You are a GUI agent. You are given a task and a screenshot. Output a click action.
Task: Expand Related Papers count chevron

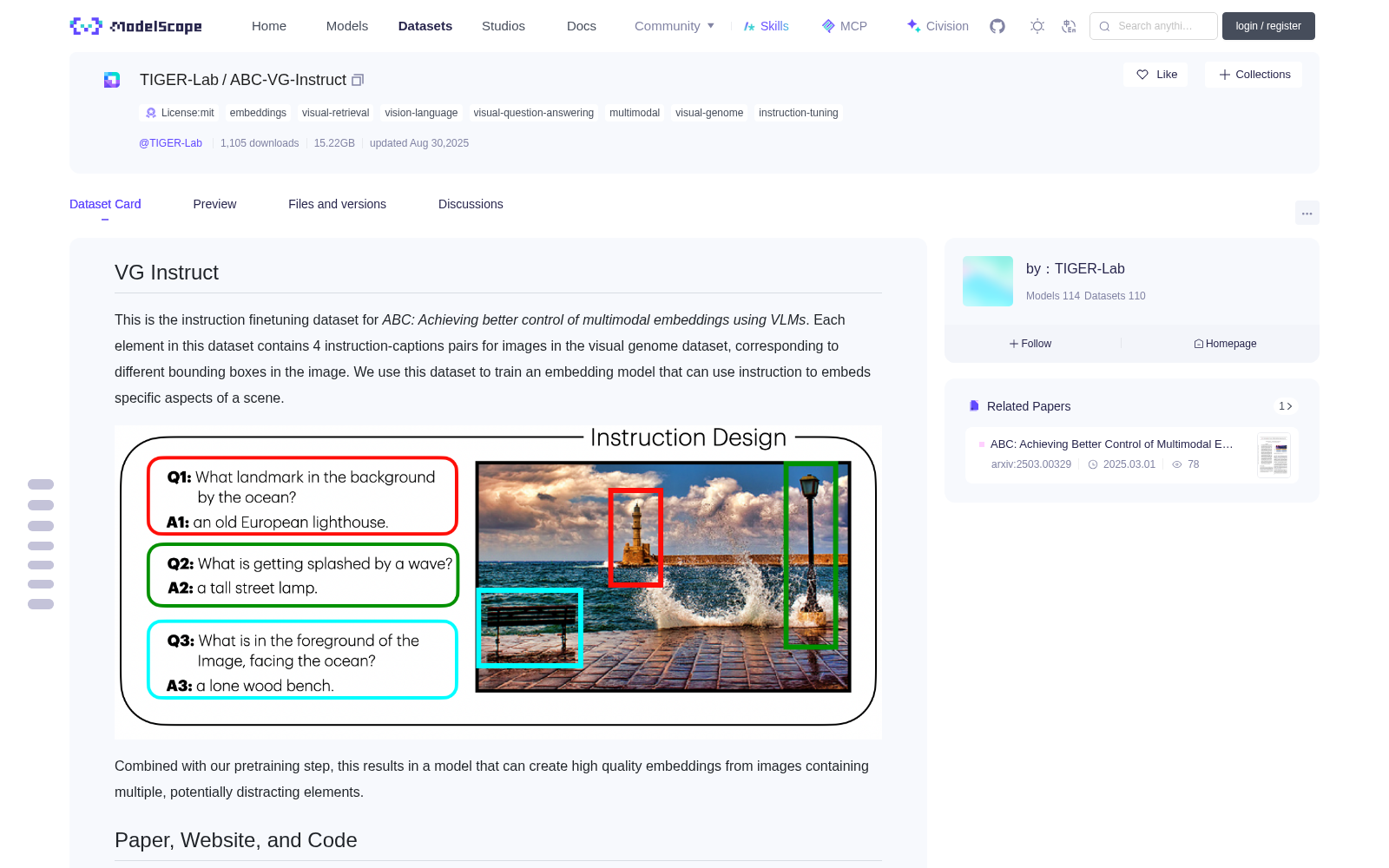click(x=1286, y=406)
